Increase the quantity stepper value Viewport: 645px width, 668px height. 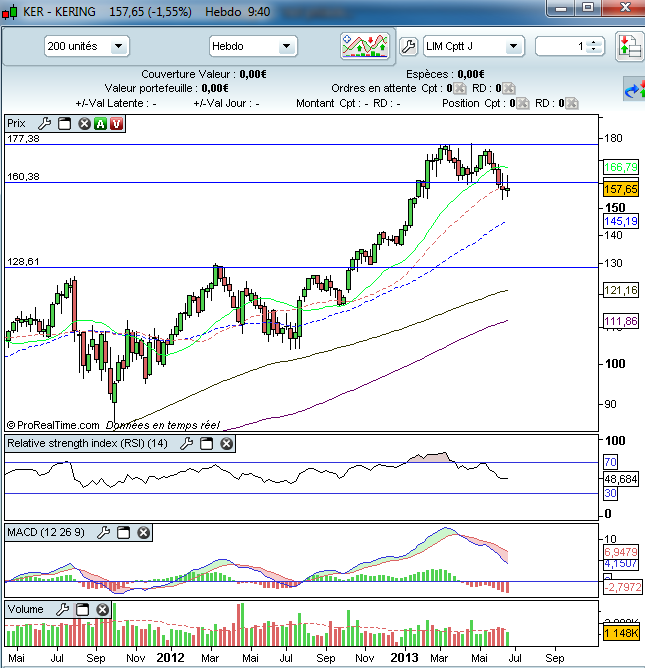pos(593,42)
